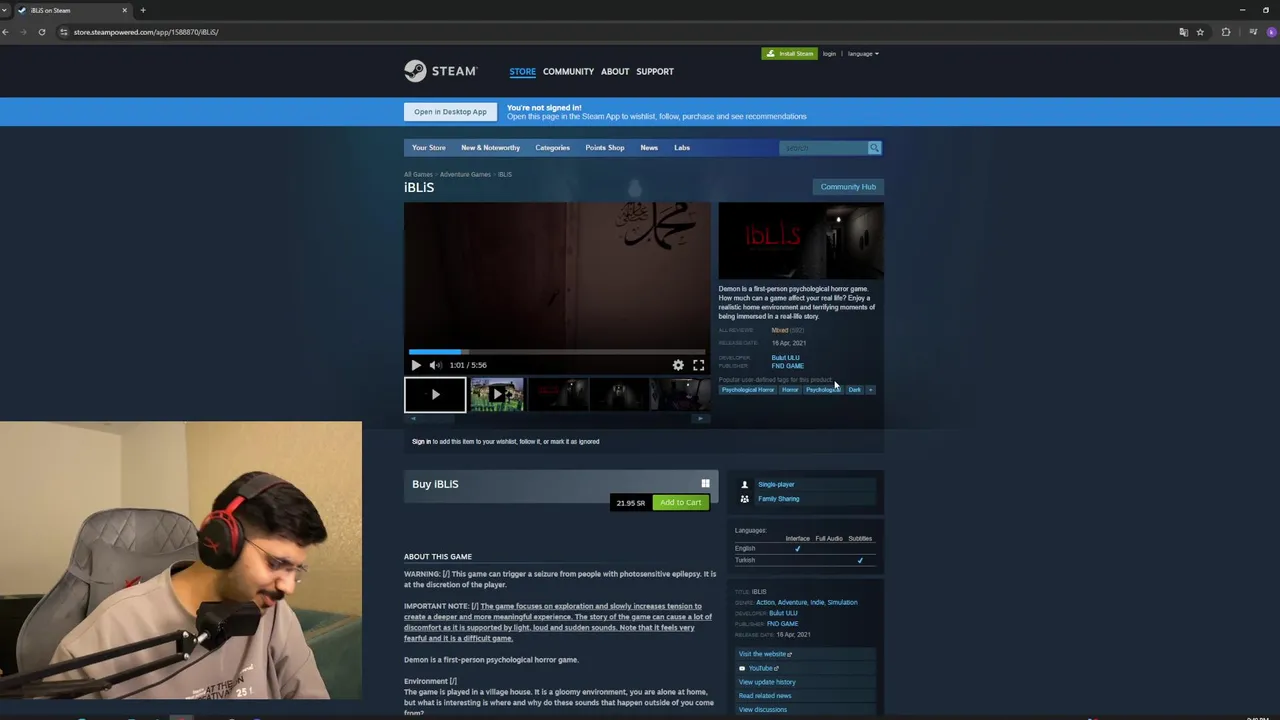The image size is (1280, 720).
Task: Click the iBLiS capsule header image
Action: [x=801, y=240]
